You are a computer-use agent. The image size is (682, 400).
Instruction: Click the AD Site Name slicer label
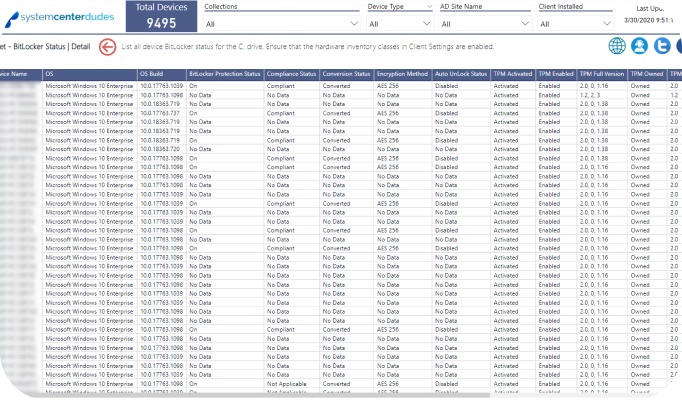[461, 7]
